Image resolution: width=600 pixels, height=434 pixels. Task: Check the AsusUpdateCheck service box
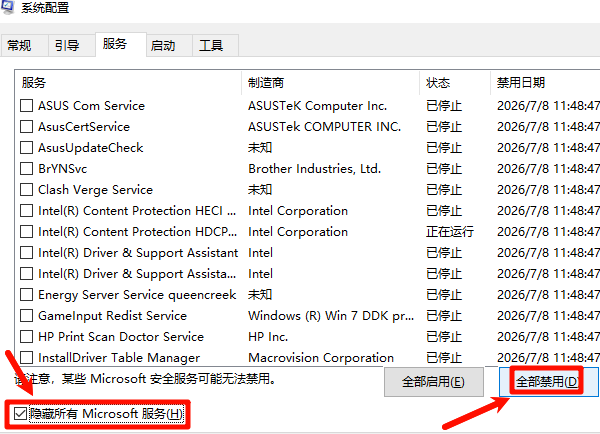(x=26, y=148)
